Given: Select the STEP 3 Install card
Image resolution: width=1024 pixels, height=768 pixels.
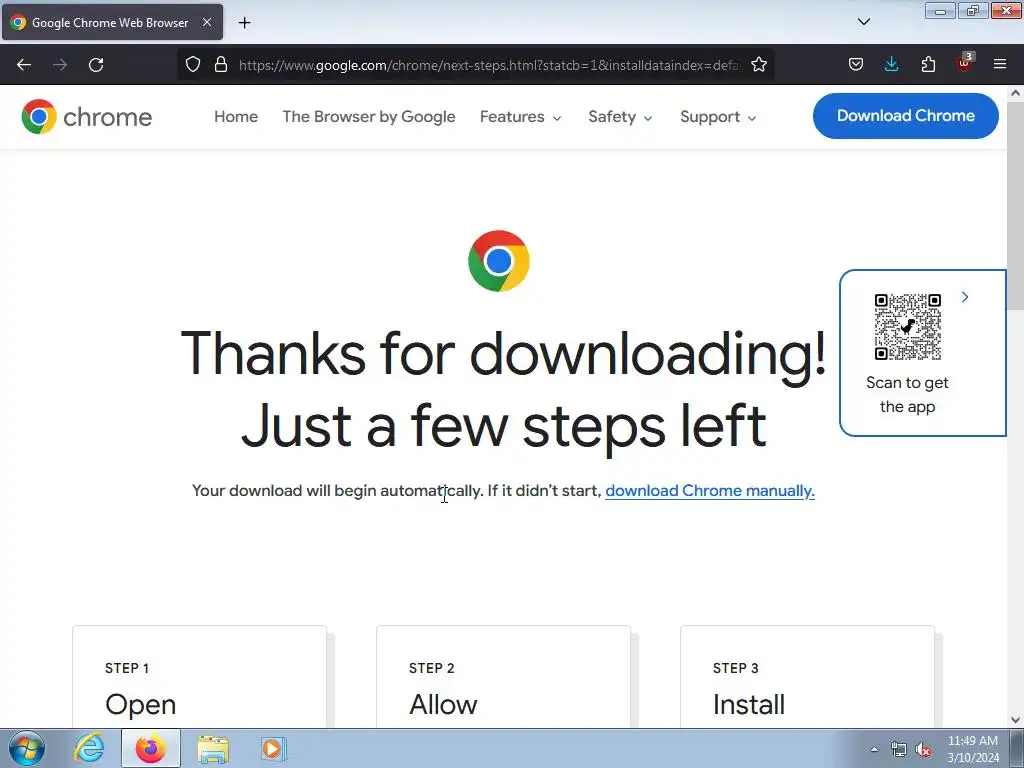Looking at the screenshot, I should point(807,677).
